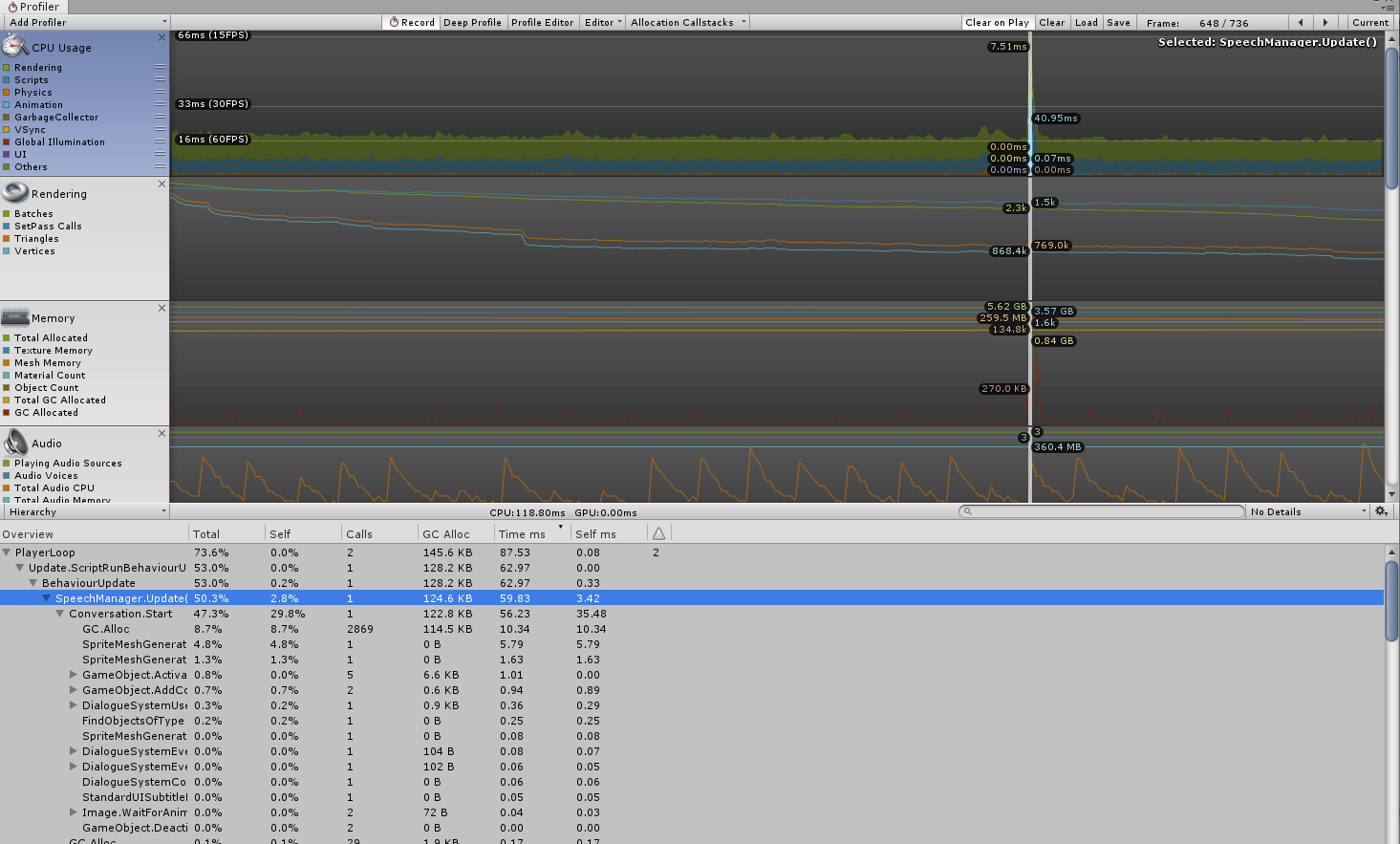Collapse the Conversation.Start row
Image resolution: width=1400 pixels, height=844 pixels.
point(61,614)
